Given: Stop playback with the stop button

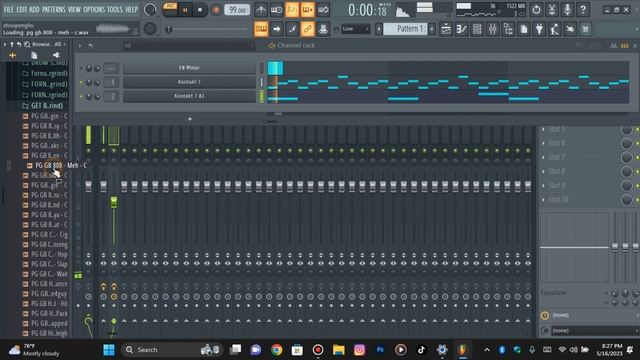Looking at the screenshot, I should 200,10.
